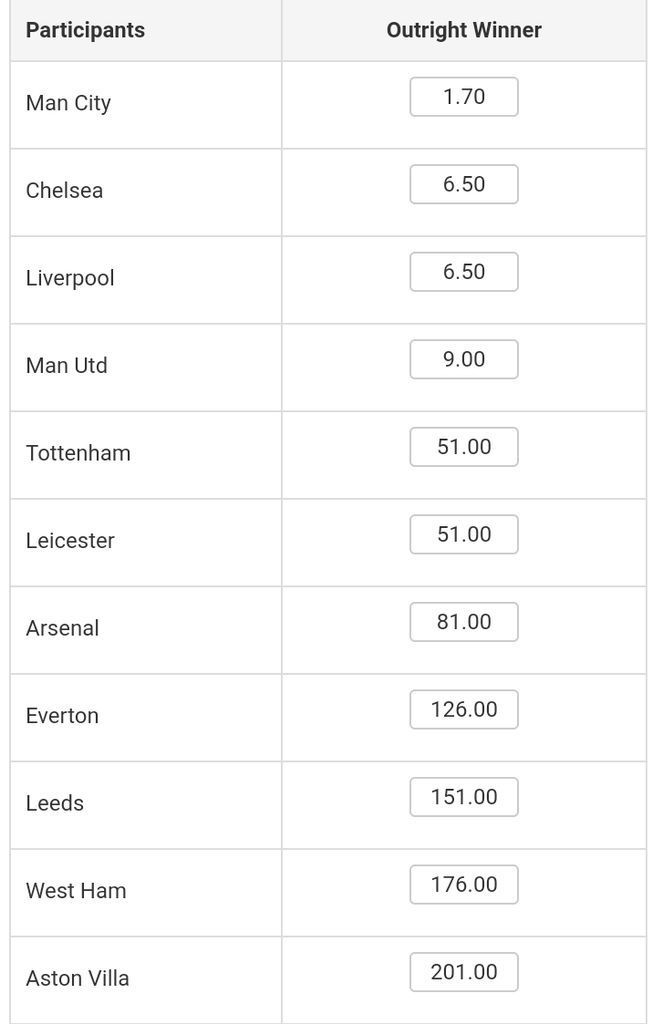Select Man City odds 1.70

click(464, 97)
